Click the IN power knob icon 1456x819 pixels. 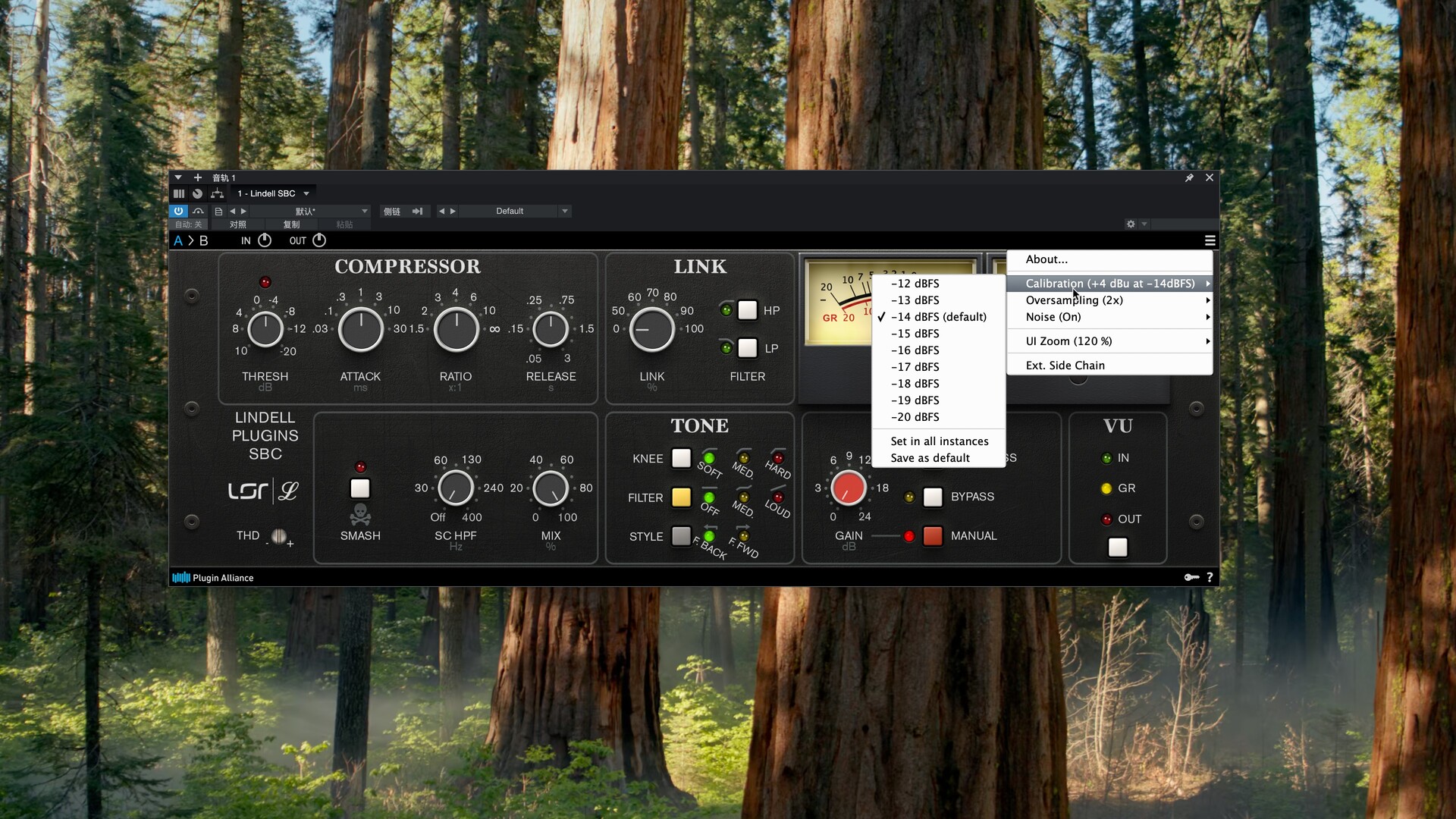pos(265,240)
